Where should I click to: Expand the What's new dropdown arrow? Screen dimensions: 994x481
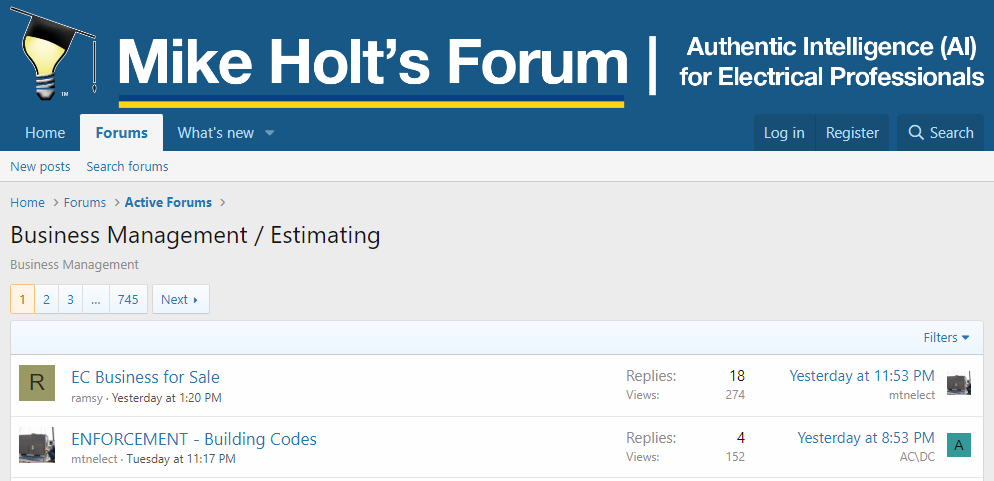pos(269,133)
